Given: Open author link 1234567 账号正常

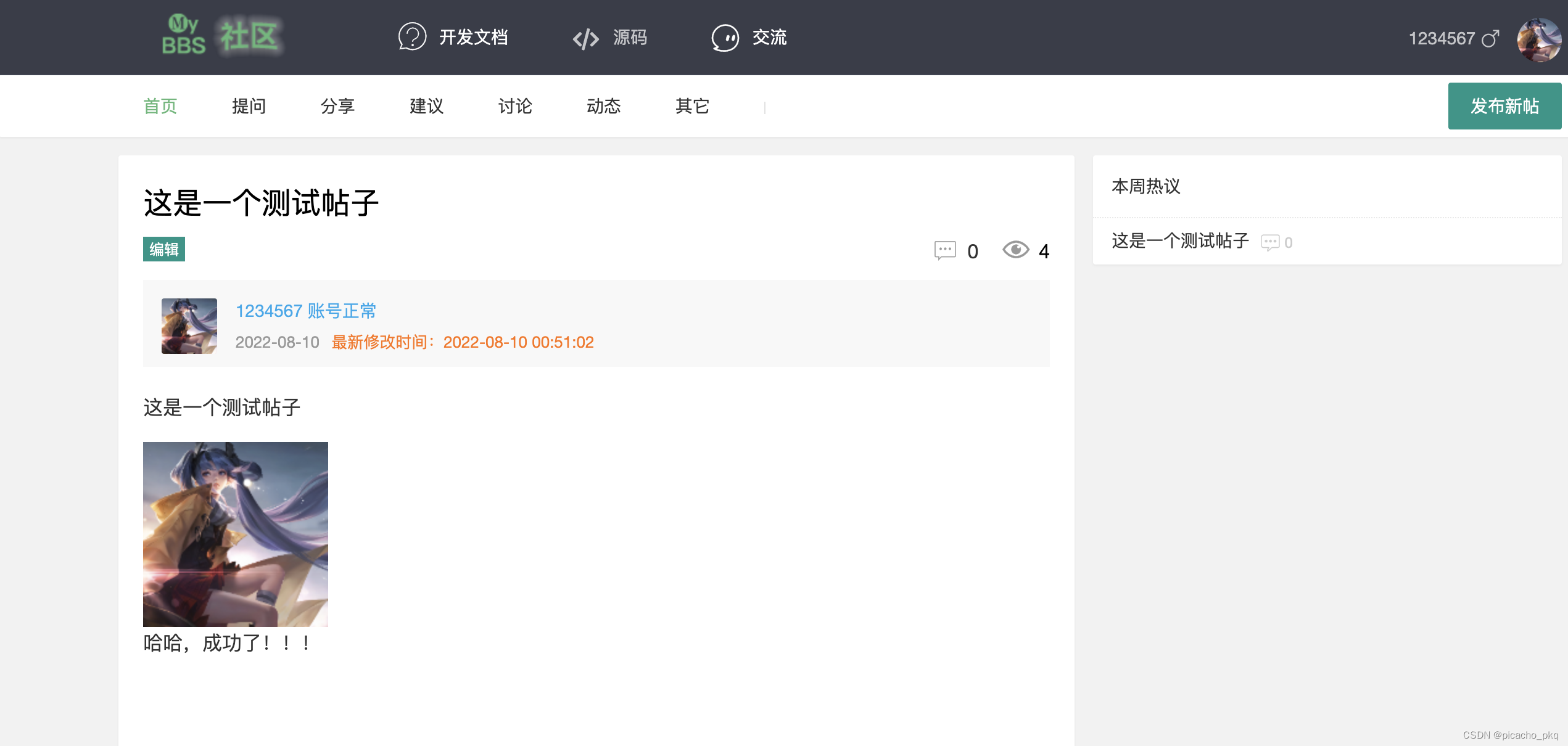Looking at the screenshot, I should coord(305,311).
